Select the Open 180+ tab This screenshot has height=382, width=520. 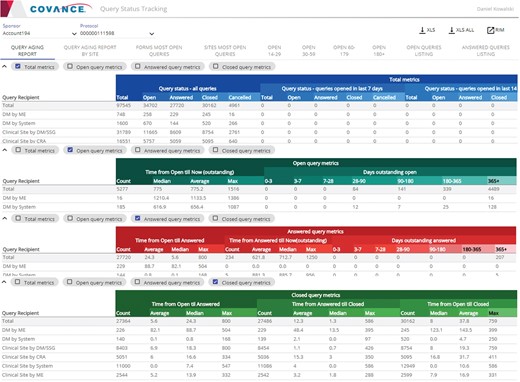pos(379,51)
